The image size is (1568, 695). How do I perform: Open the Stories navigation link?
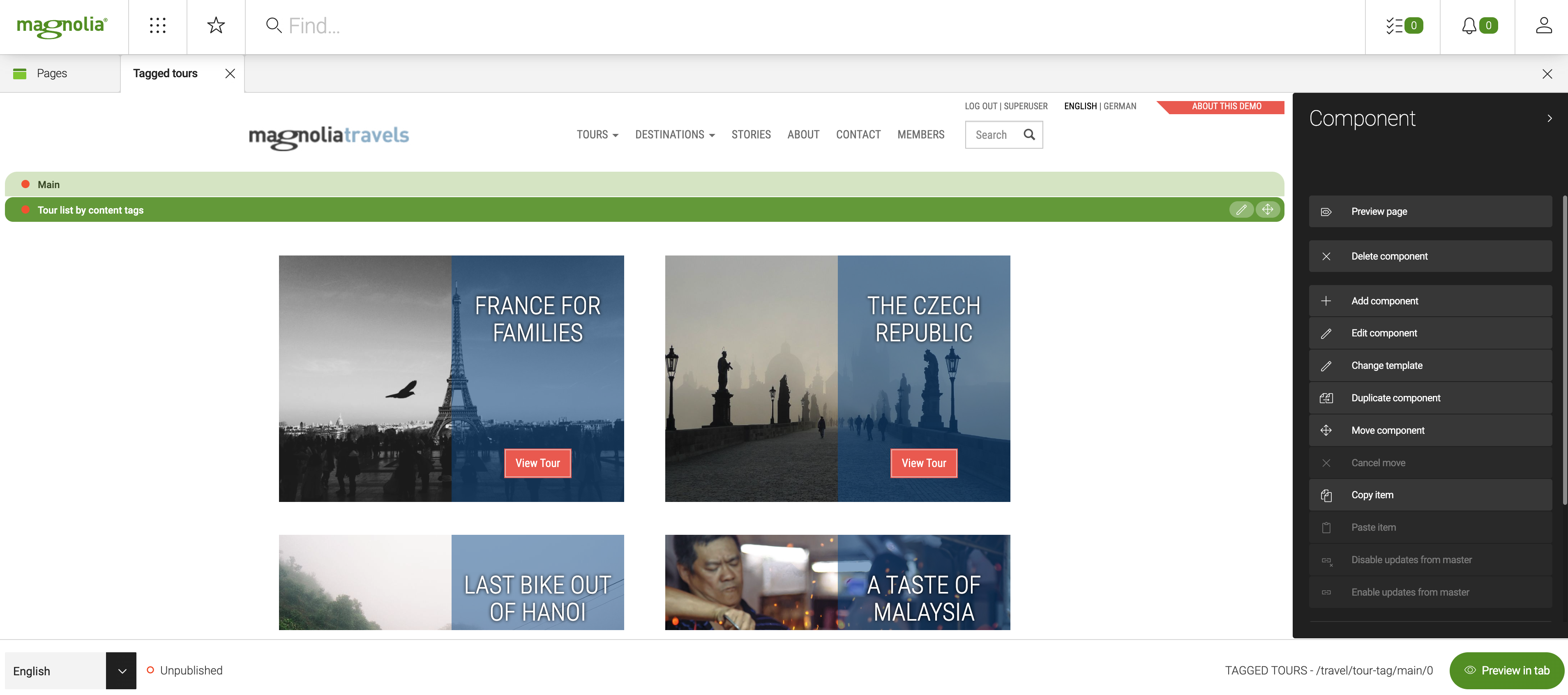click(x=751, y=134)
